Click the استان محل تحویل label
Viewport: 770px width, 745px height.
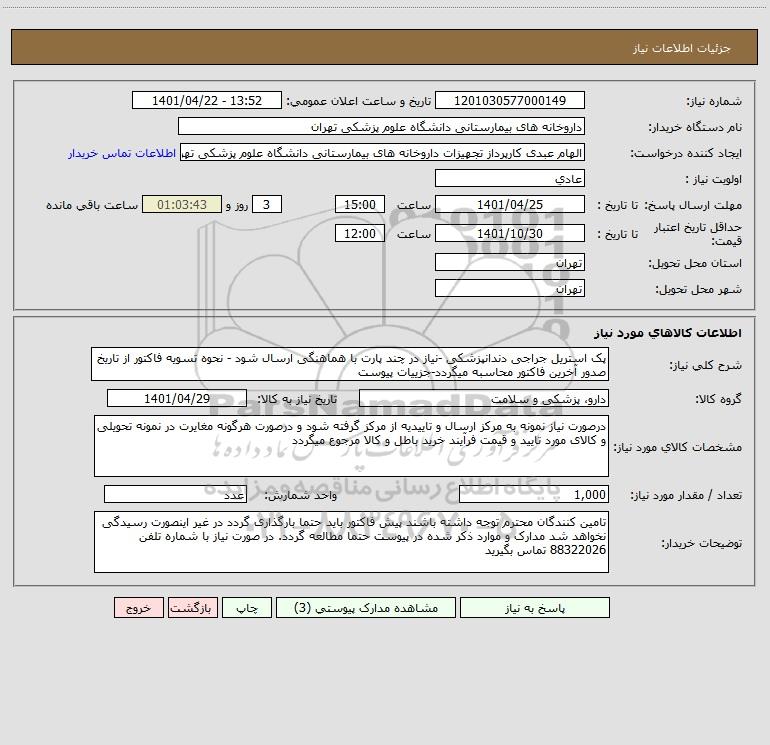click(695, 263)
